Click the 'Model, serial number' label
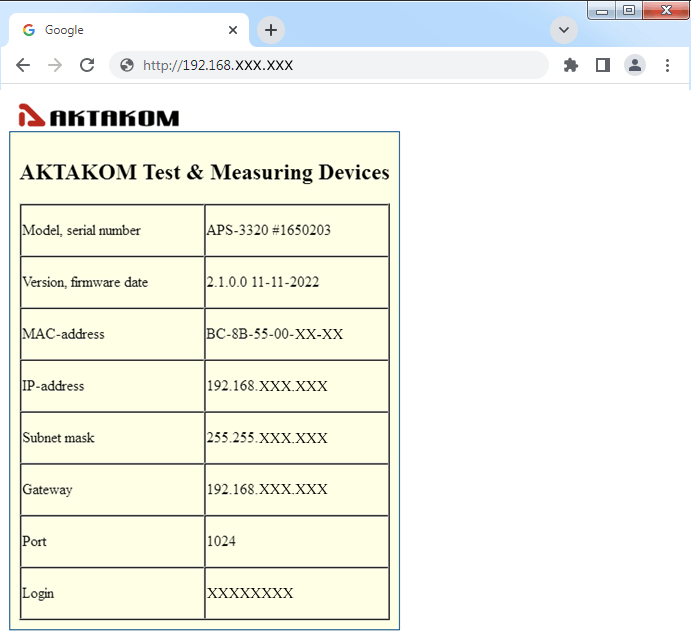 coord(82,230)
